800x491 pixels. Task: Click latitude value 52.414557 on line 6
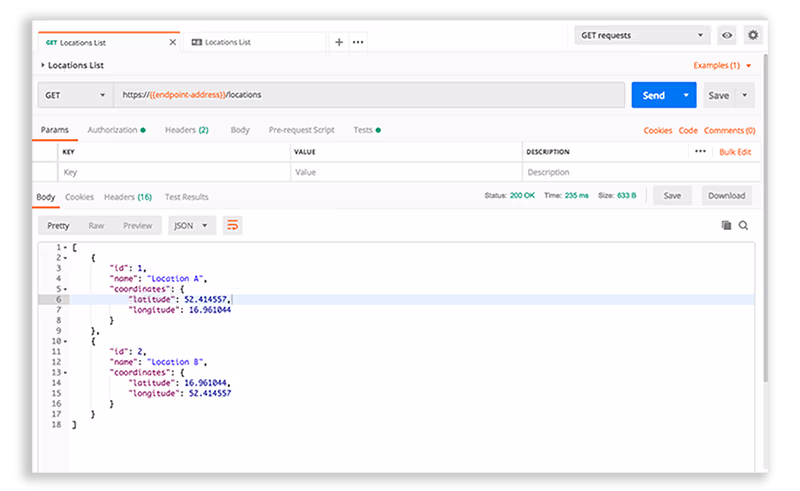coord(206,300)
